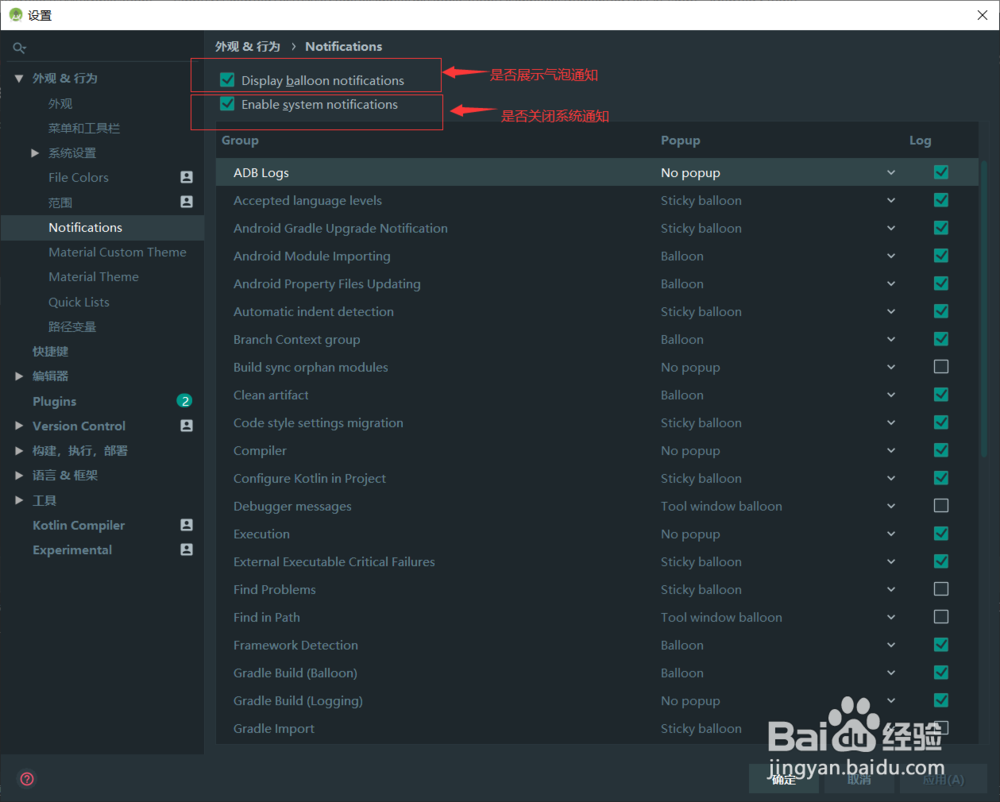The width and height of the screenshot is (1000, 802).
Task: Open Quick Lists settings page
Action: click(78, 302)
